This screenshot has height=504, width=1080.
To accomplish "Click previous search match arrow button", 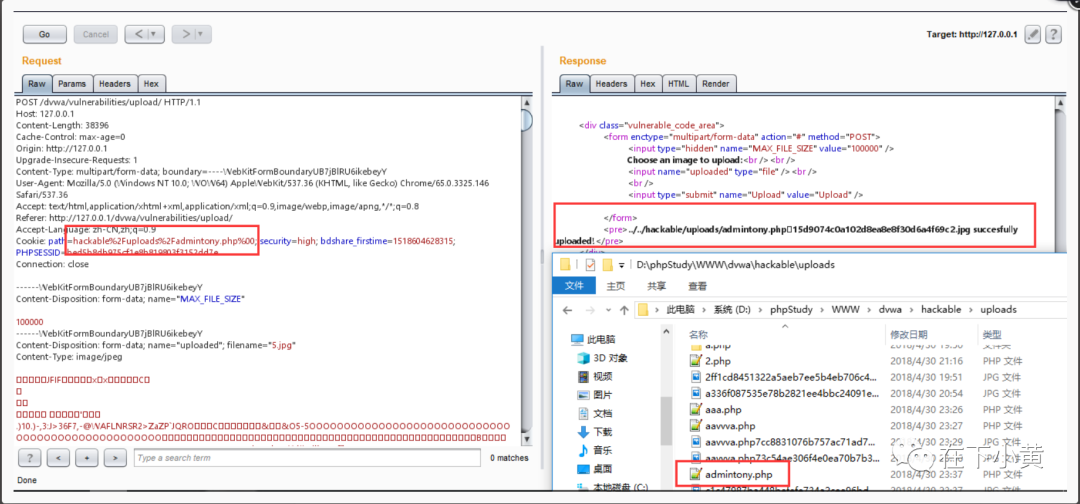I will (x=59, y=457).
